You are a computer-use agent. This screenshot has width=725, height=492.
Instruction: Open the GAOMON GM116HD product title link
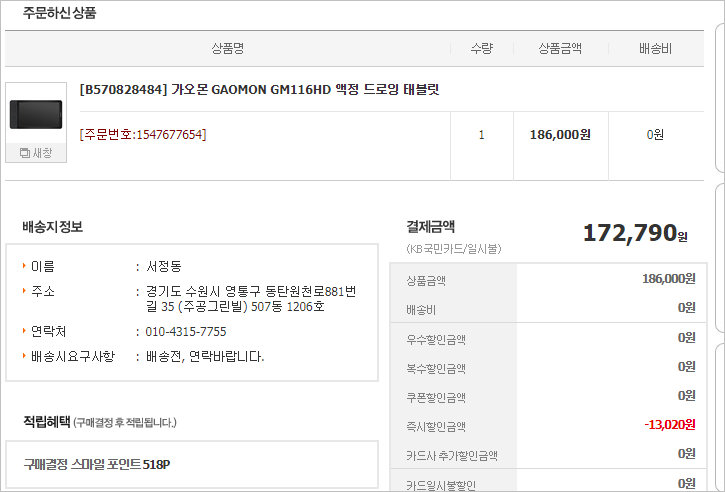tap(259, 89)
